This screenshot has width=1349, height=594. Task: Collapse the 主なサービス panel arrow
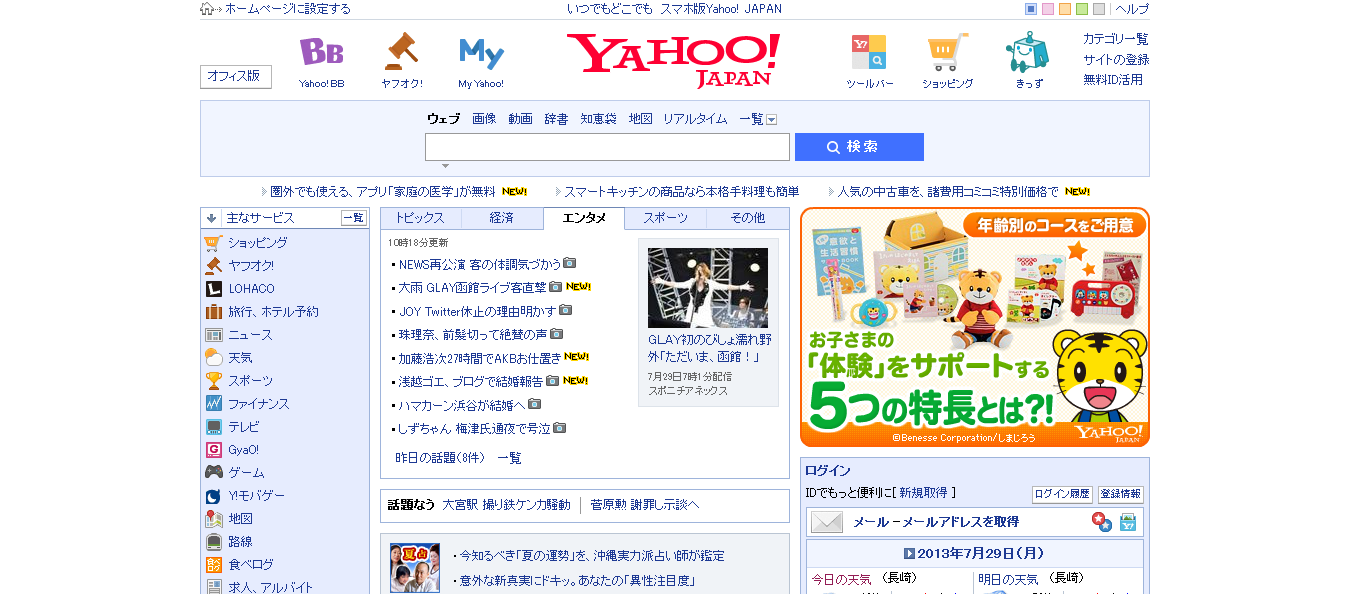pos(212,218)
